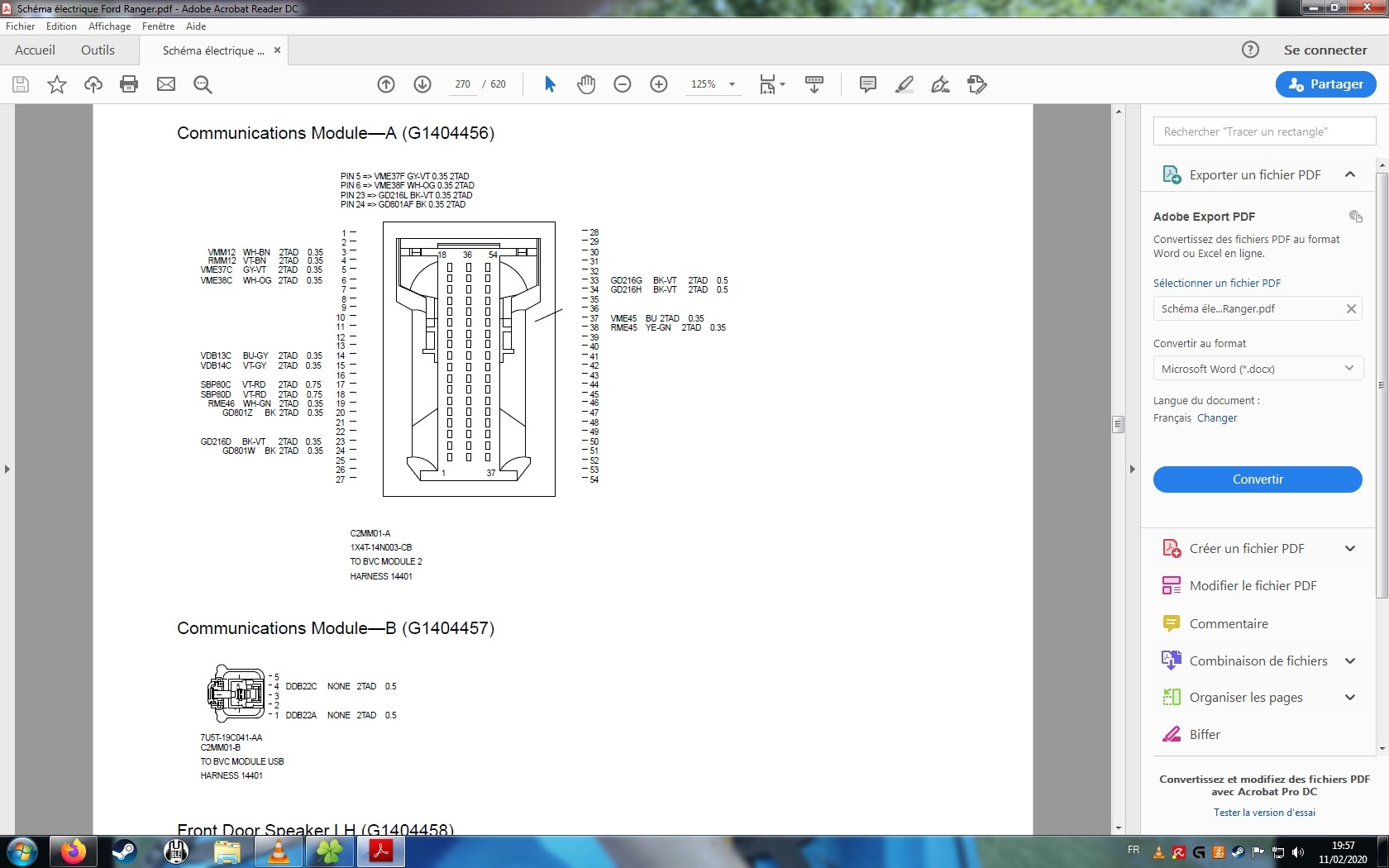Open zoom level 125% dropdown
The height and width of the screenshot is (868, 1389).
(732, 84)
